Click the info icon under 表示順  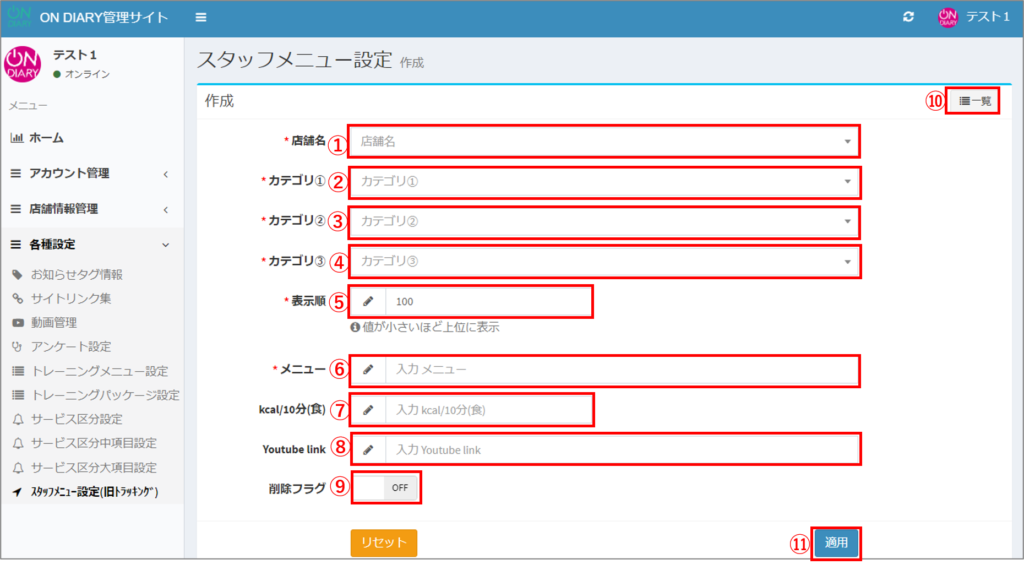point(355,327)
